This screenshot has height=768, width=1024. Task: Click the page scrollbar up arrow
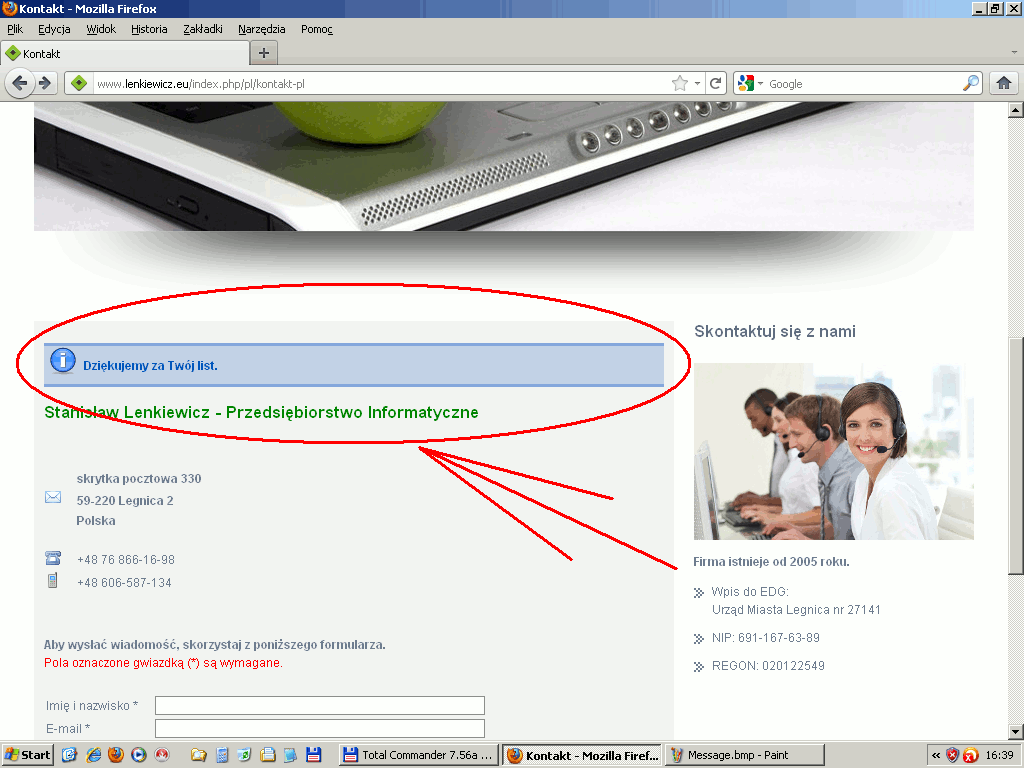(1016, 110)
